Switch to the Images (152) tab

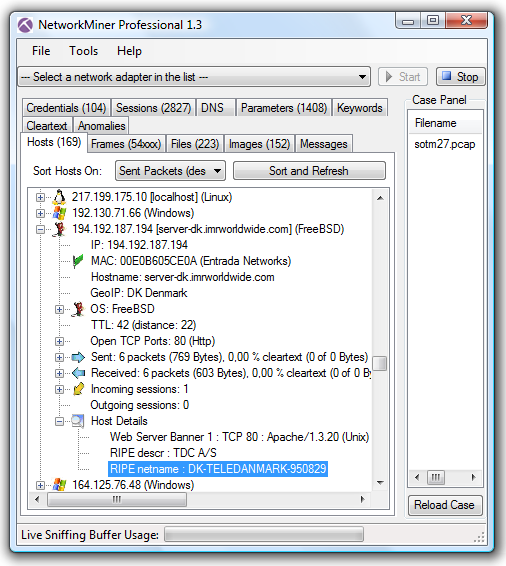click(259, 144)
